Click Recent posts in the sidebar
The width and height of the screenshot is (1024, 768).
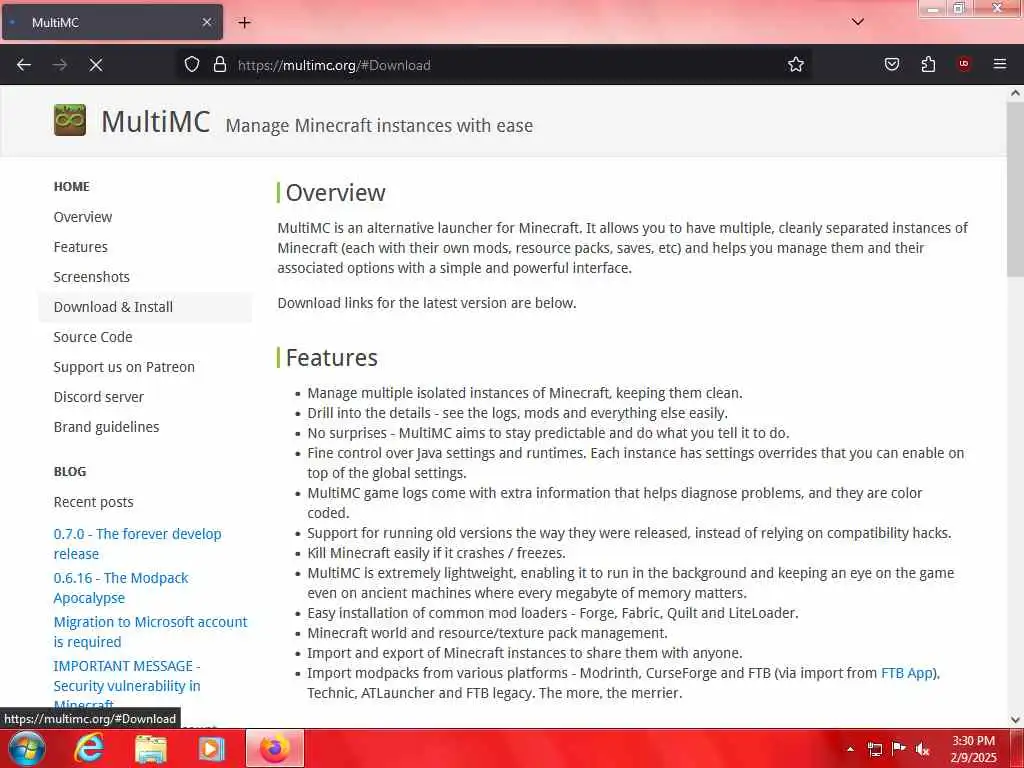tap(93, 502)
